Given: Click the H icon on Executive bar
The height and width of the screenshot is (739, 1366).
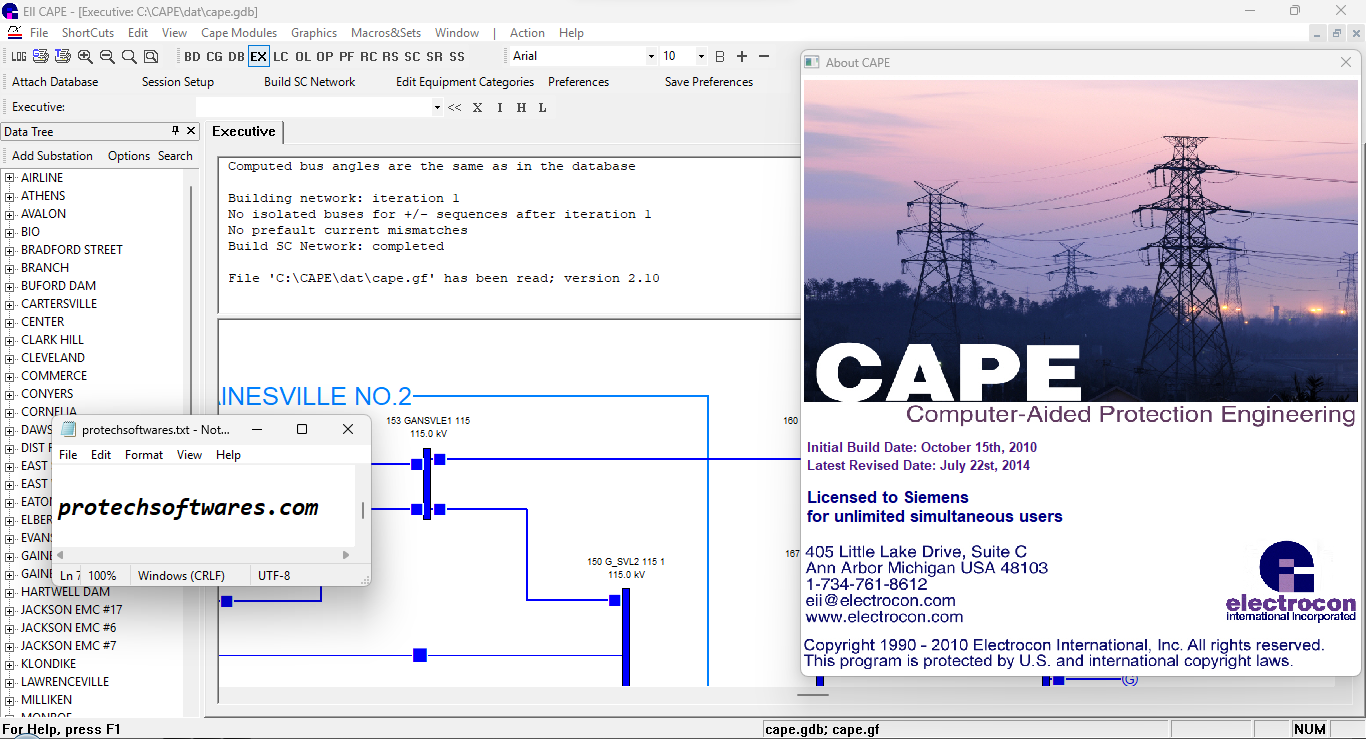Looking at the screenshot, I should (521, 107).
